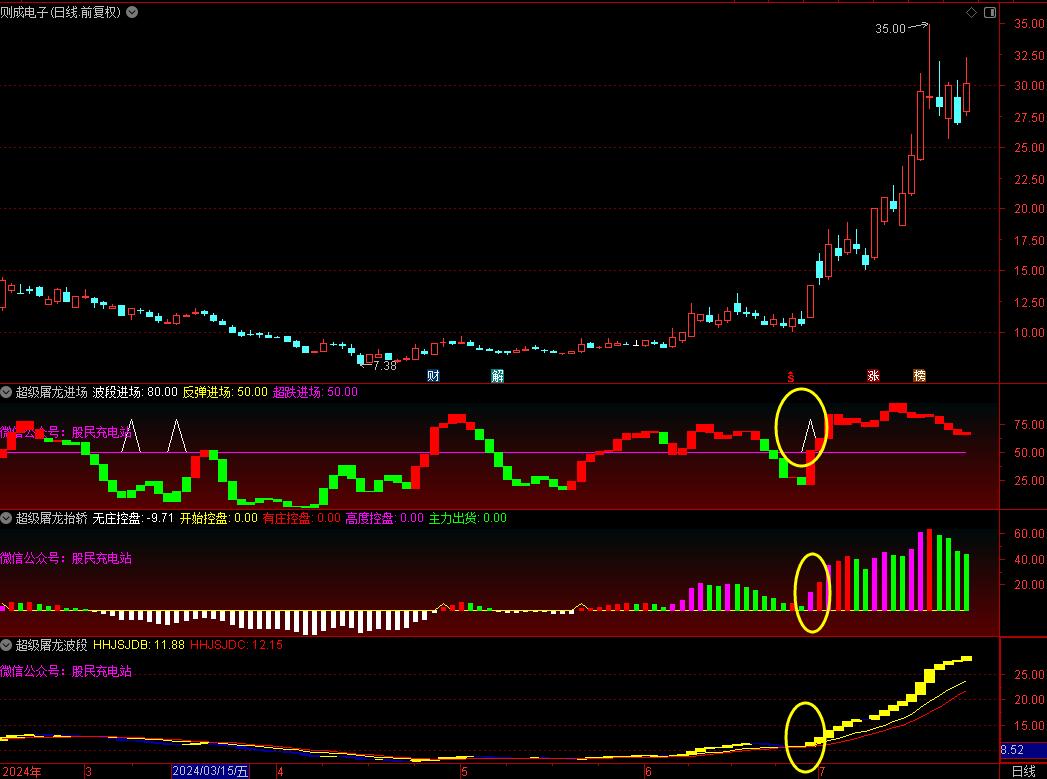Click the 35.00 high price label
This screenshot has height=779, width=1047.
click(x=889, y=29)
